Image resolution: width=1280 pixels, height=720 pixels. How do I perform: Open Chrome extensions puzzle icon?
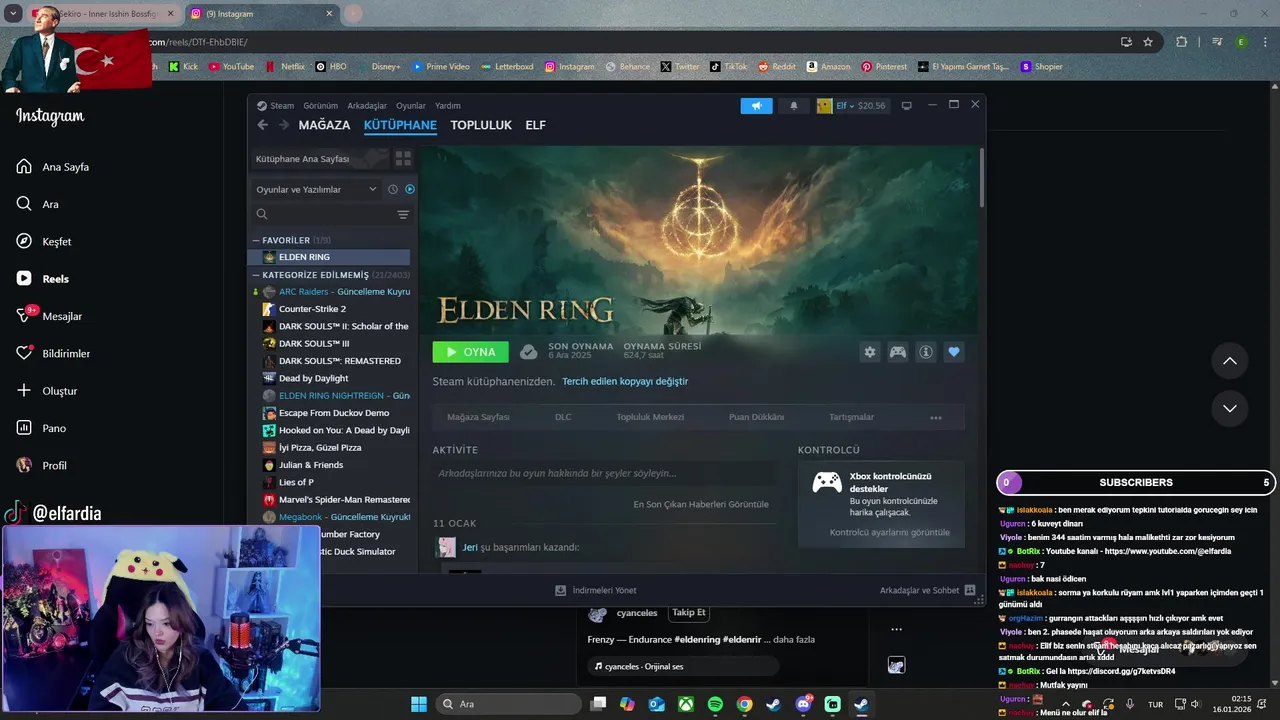click(1182, 42)
